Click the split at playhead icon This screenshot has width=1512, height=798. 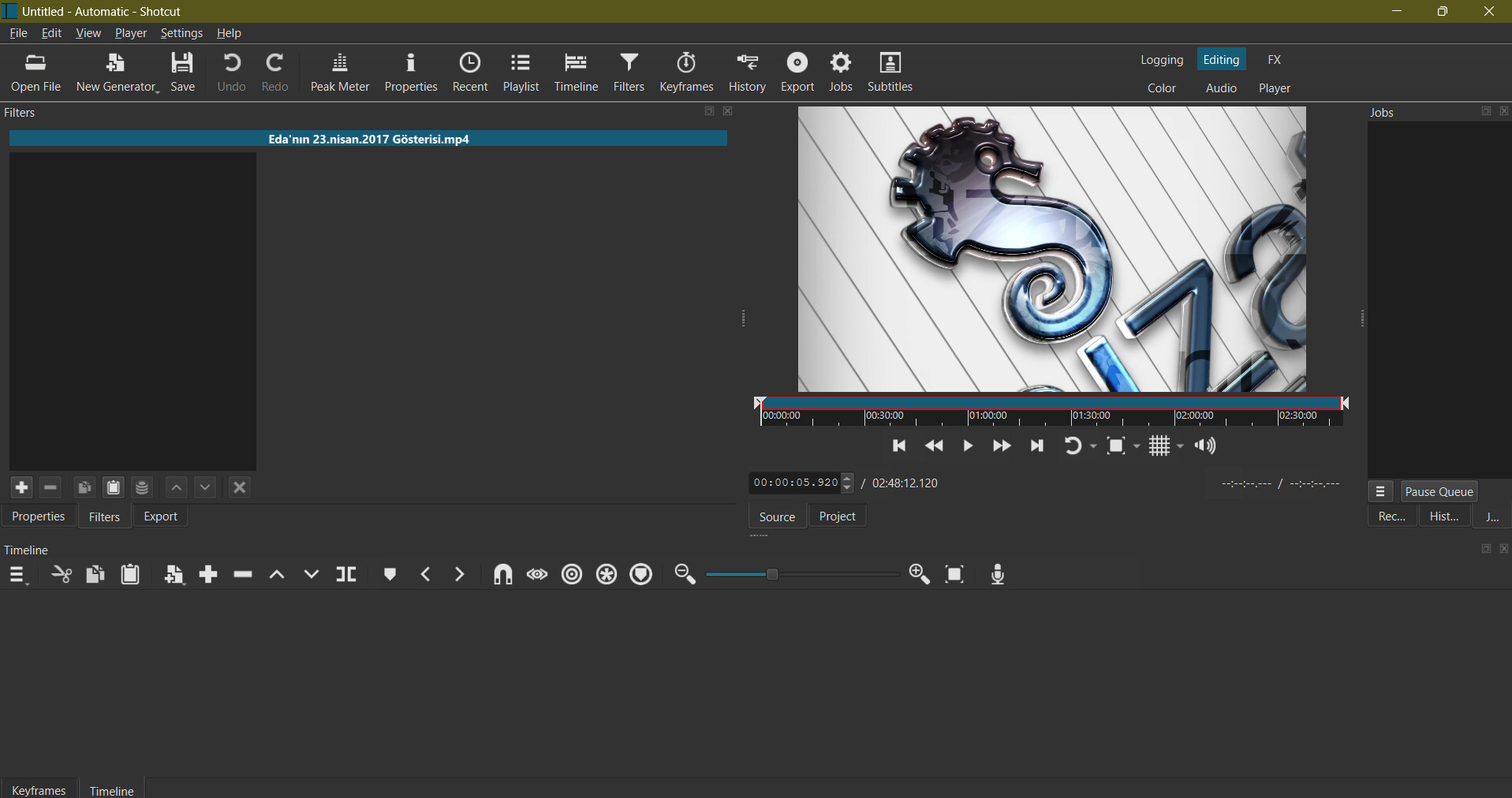tap(345, 575)
